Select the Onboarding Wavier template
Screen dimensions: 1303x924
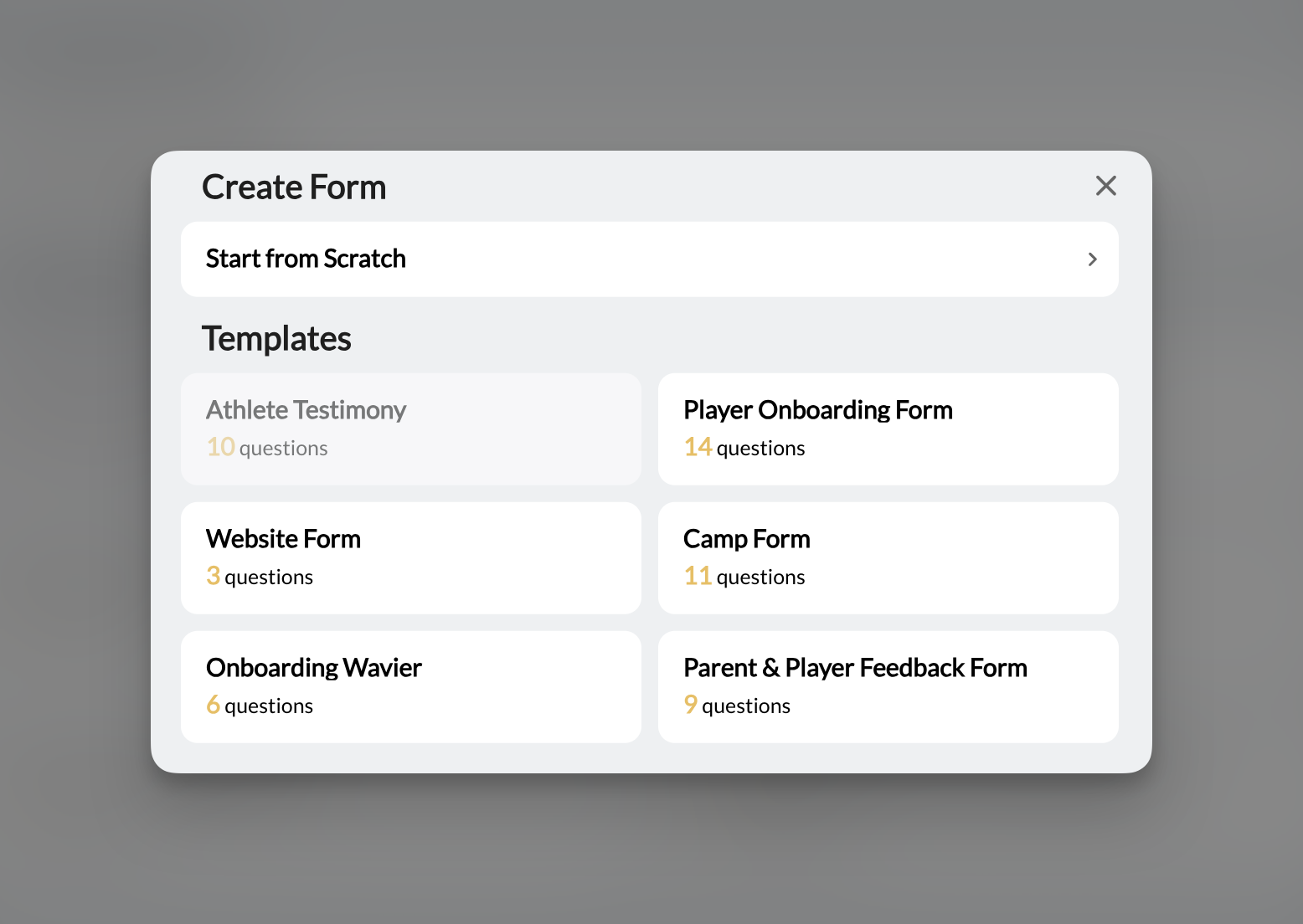point(410,686)
